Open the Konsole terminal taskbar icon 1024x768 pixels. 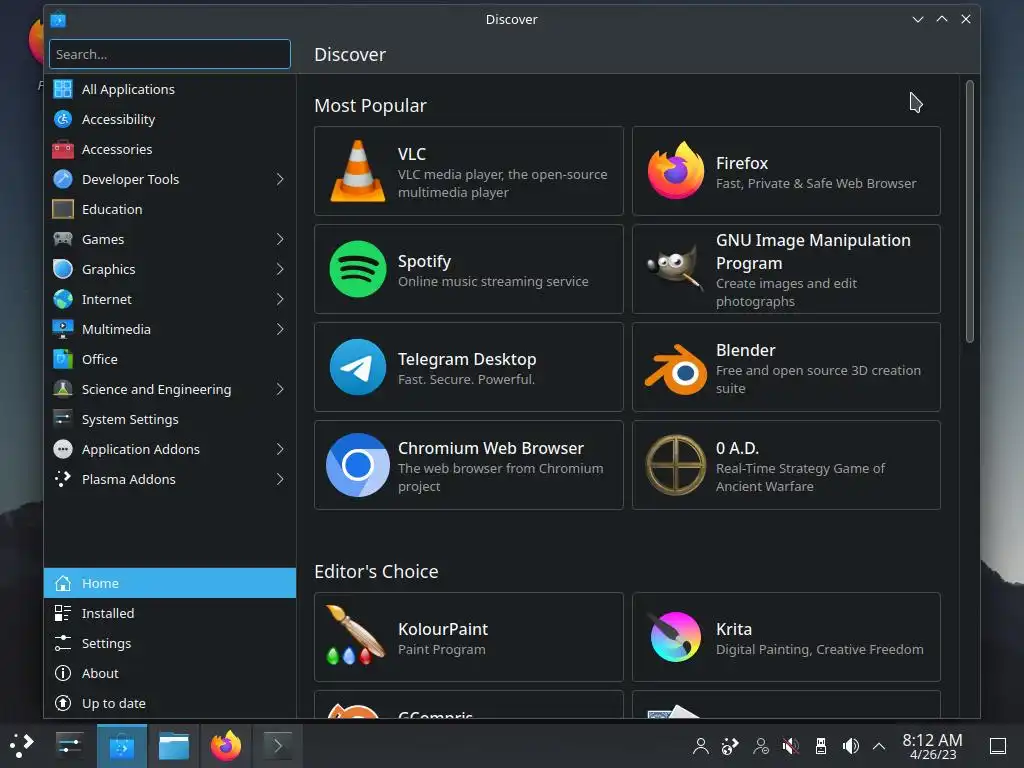tap(278, 746)
